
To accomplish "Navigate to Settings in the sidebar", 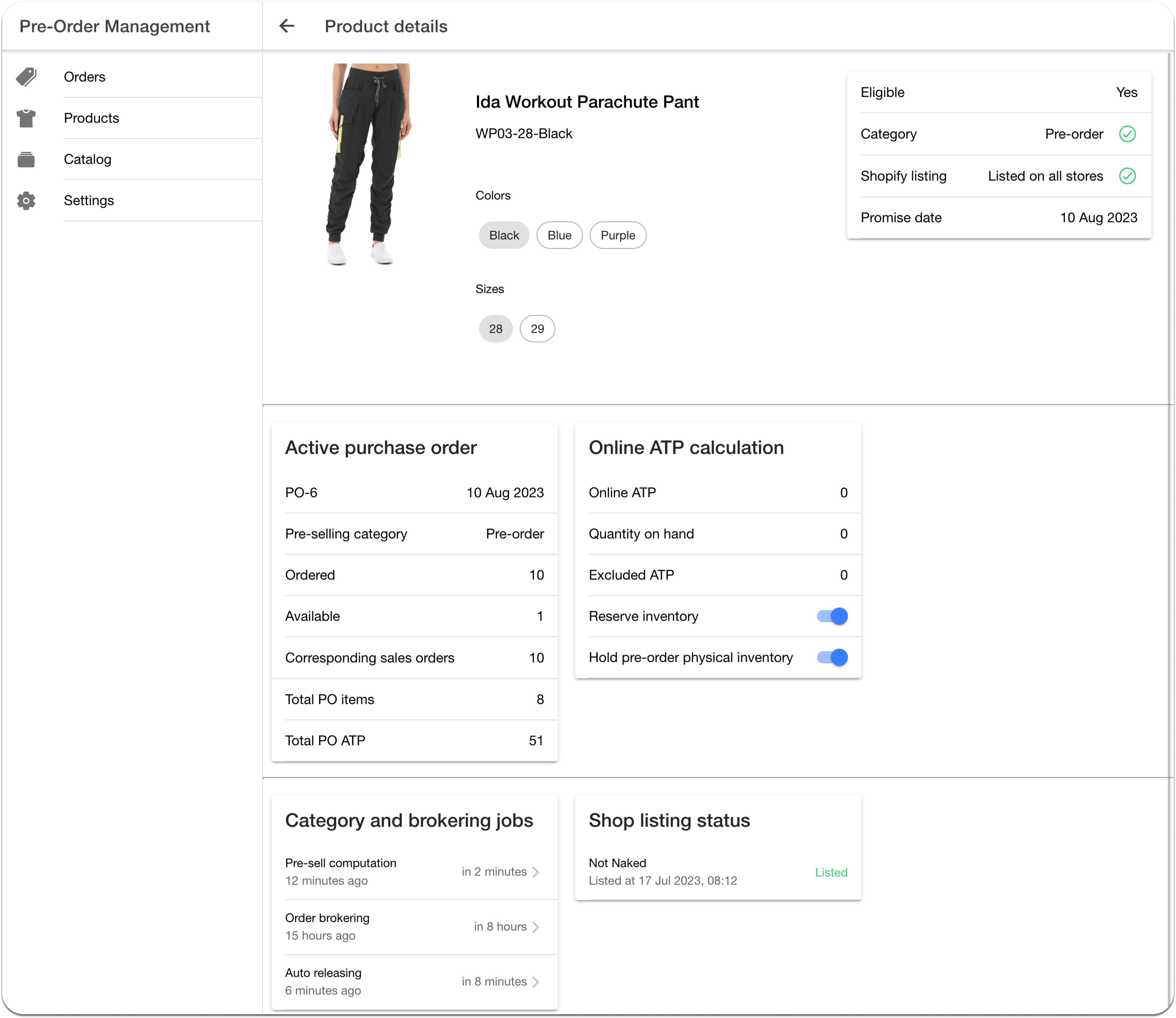I will (x=89, y=201).
